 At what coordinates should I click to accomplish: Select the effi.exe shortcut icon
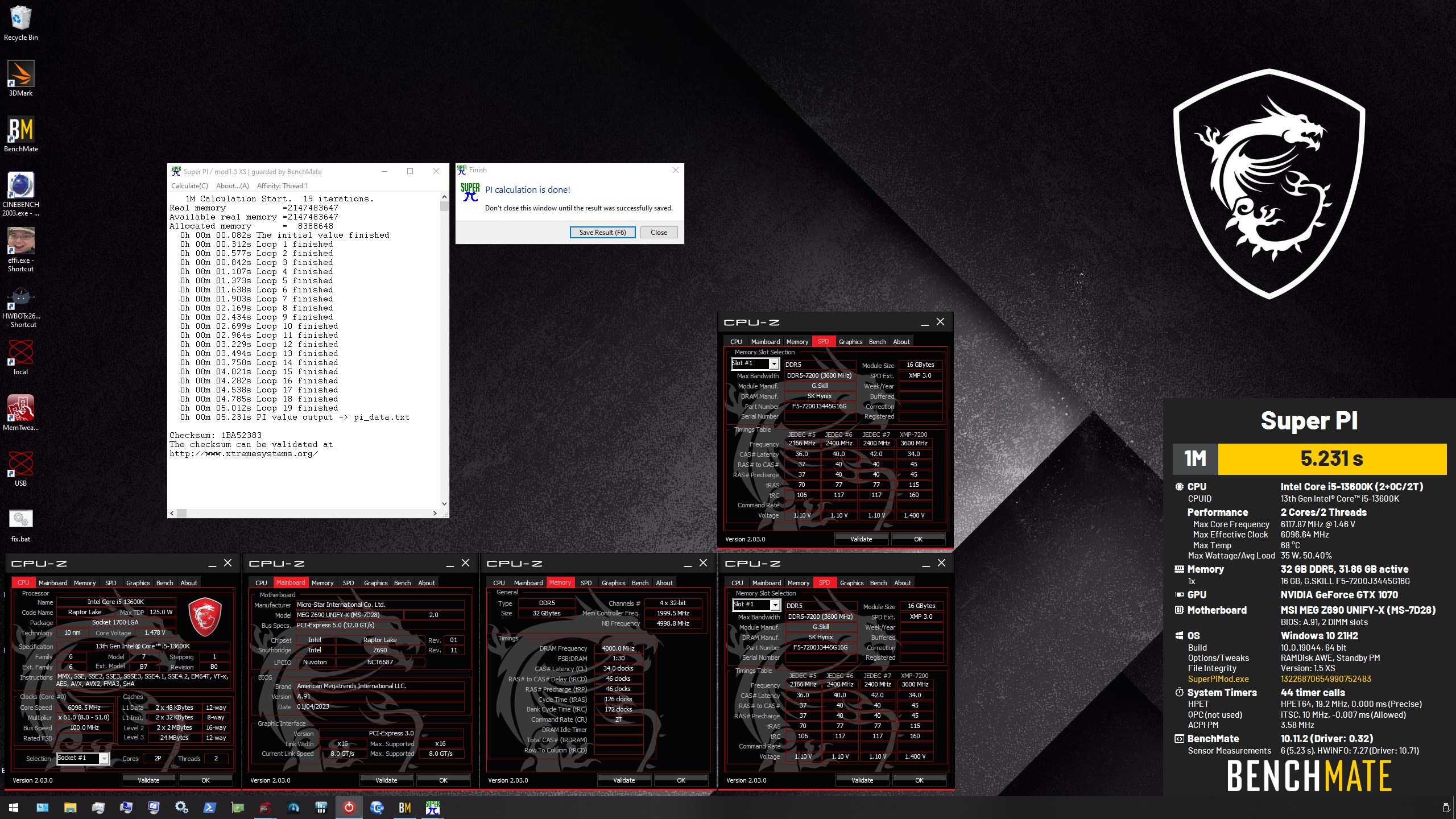tap(21, 250)
